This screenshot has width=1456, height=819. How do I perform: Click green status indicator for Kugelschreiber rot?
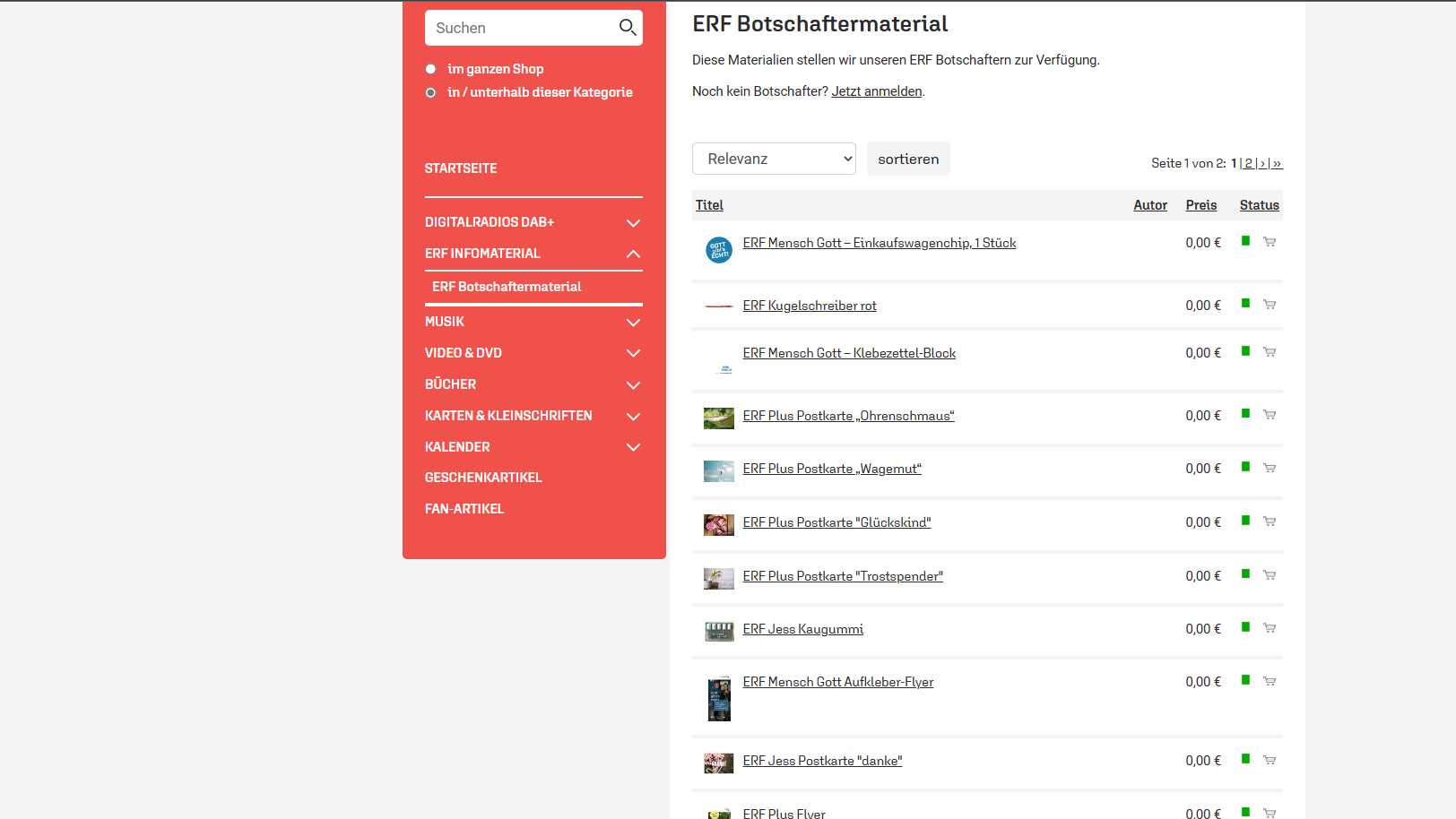pyautogui.click(x=1245, y=303)
